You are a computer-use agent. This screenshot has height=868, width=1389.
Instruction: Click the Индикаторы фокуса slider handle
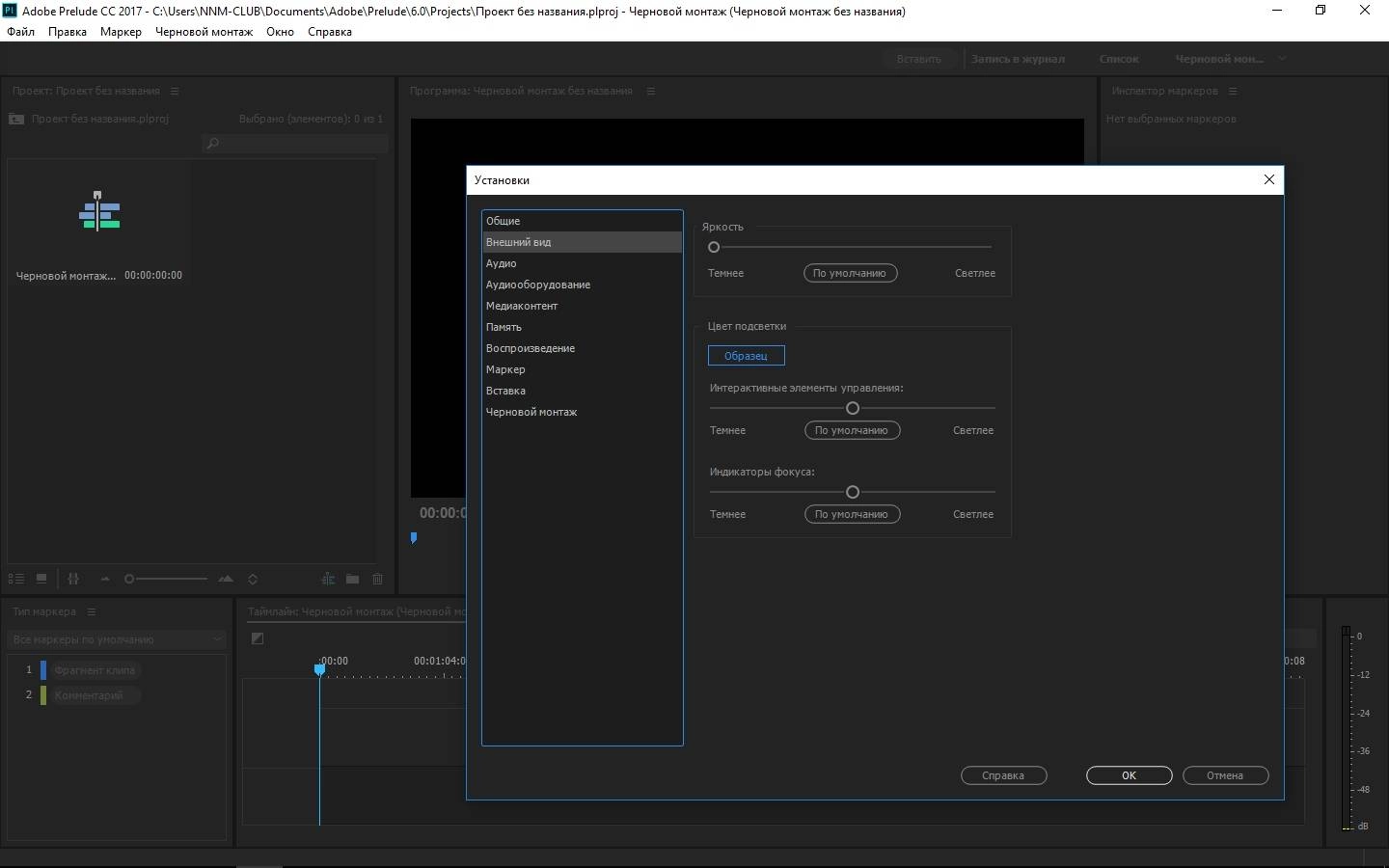(853, 492)
